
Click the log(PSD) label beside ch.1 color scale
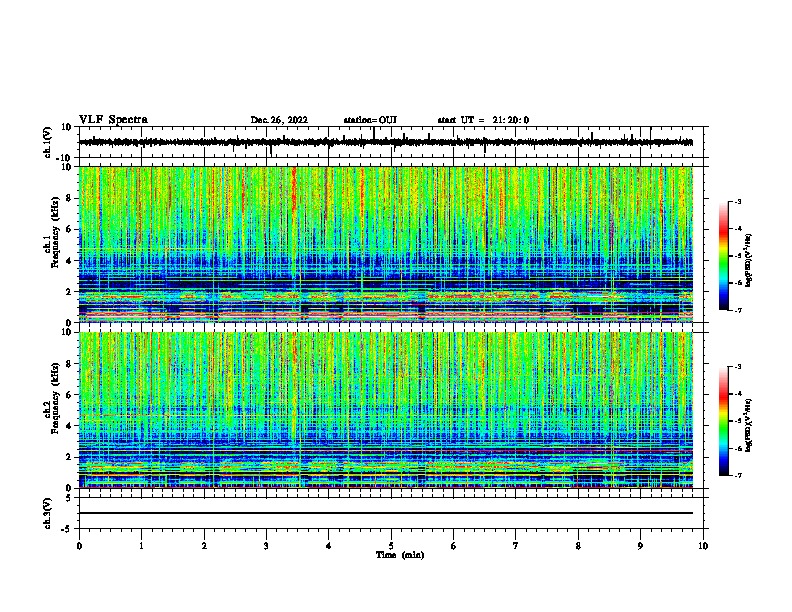pos(749,260)
